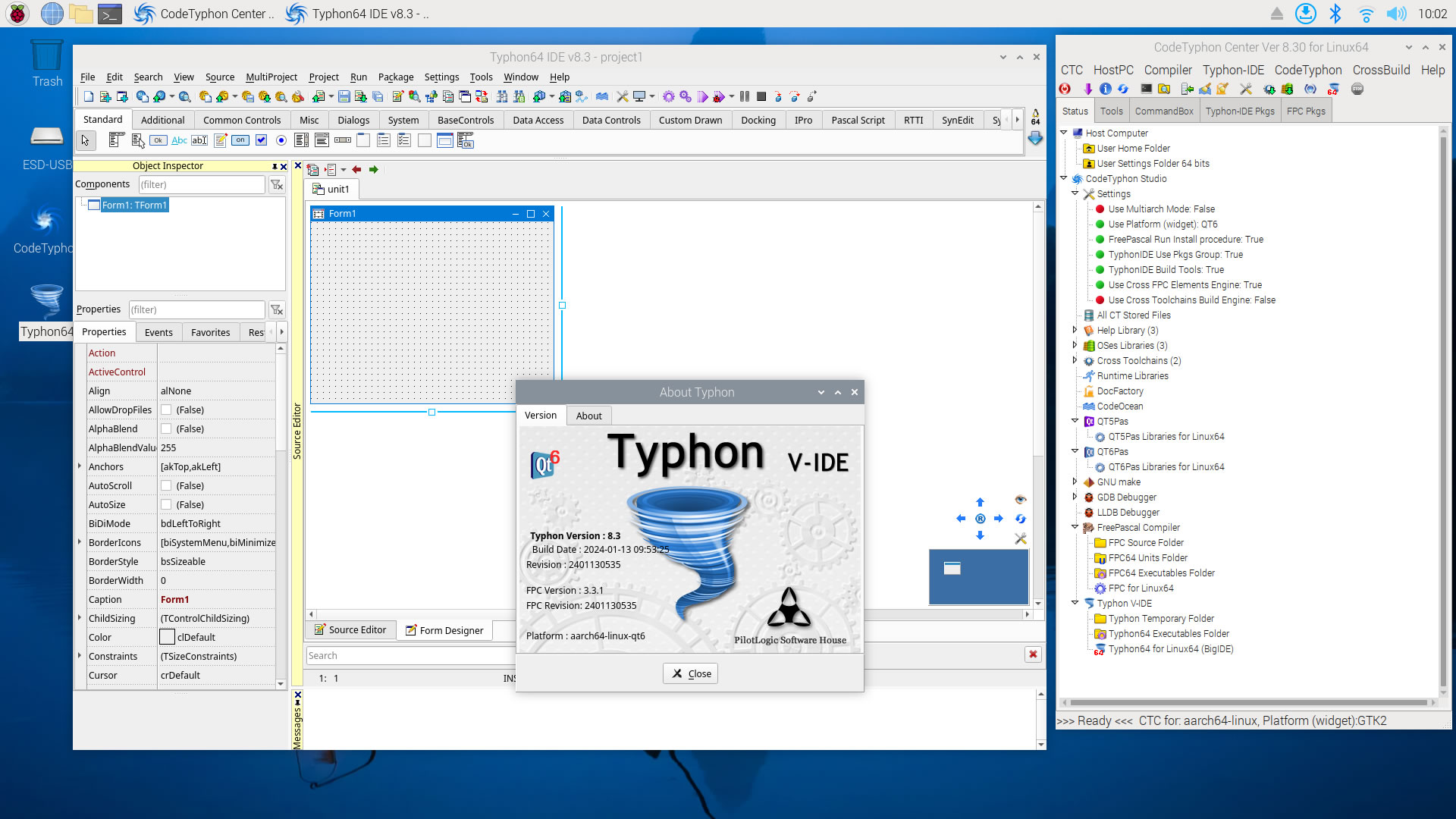This screenshot has height=819, width=1456.
Task: Select the TRadioButton component in palette
Action: 281,140
